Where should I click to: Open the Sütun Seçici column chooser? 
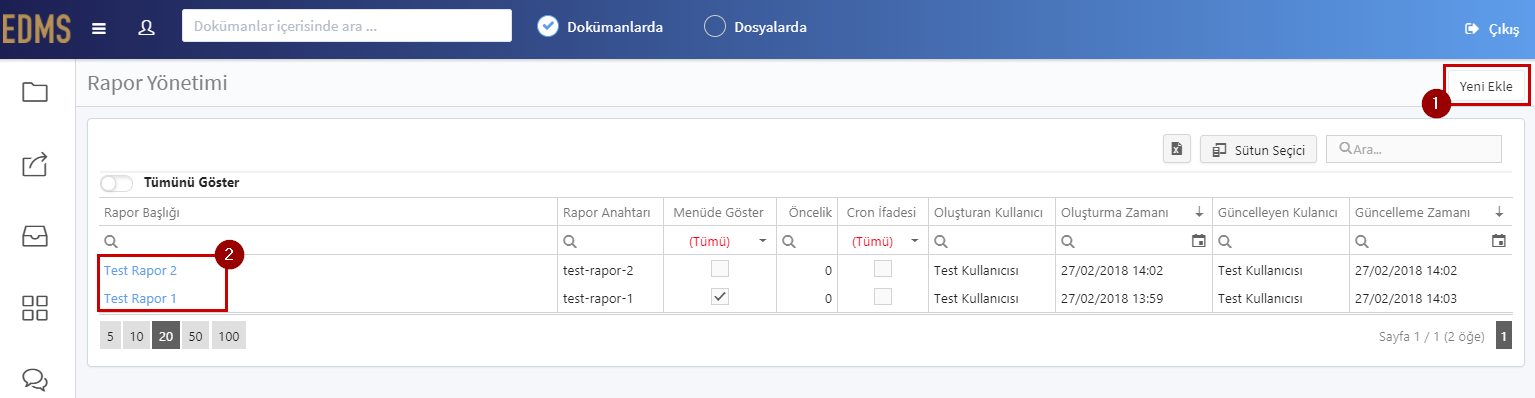[x=1258, y=149]
